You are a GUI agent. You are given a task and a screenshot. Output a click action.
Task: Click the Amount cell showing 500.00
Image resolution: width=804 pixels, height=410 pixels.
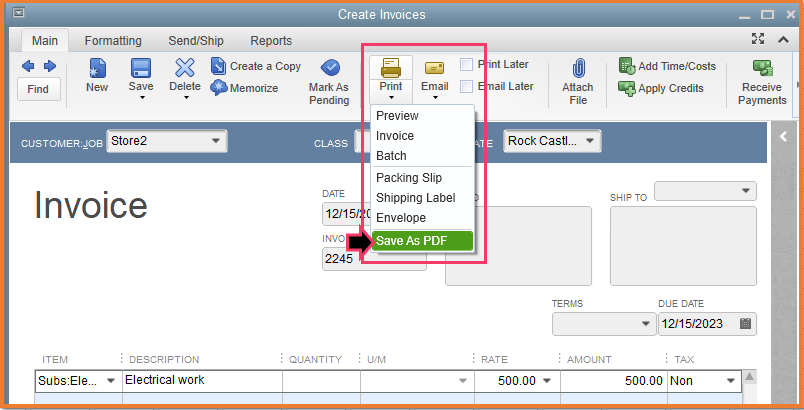point(613,381)
